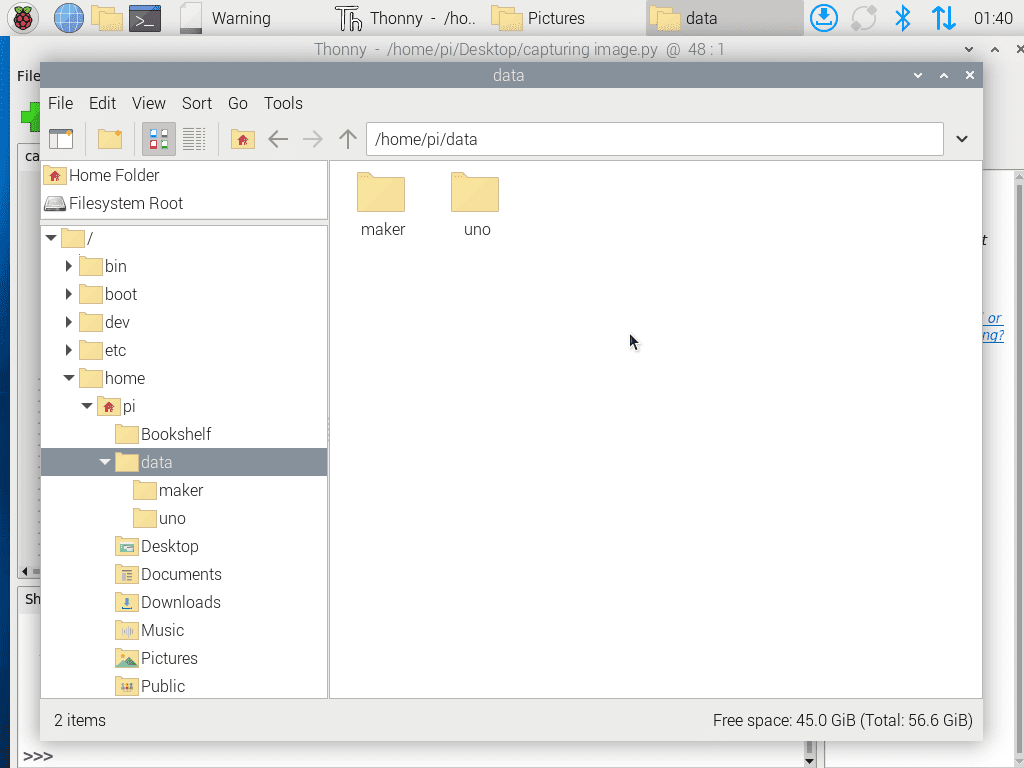
Task: Select the maker folder
Action: [x=381, y=193]
